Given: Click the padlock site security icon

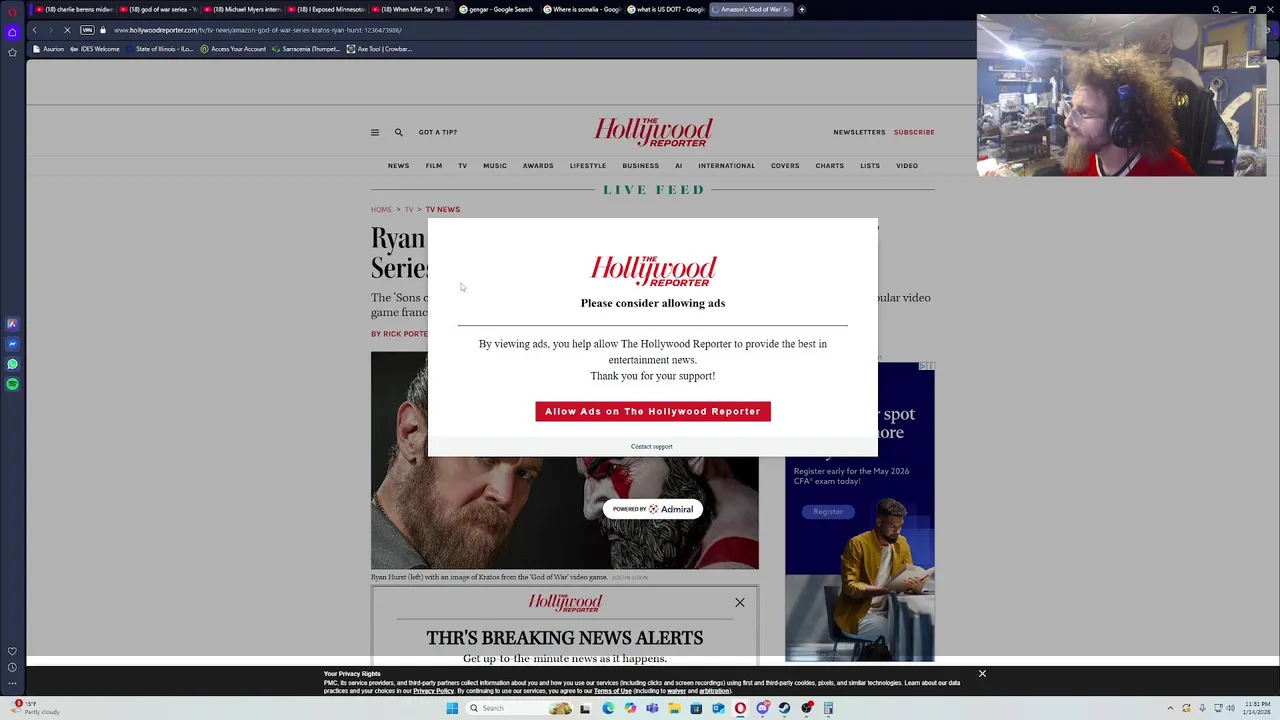Looking at the screenshot, I should [x=102, y=30].
